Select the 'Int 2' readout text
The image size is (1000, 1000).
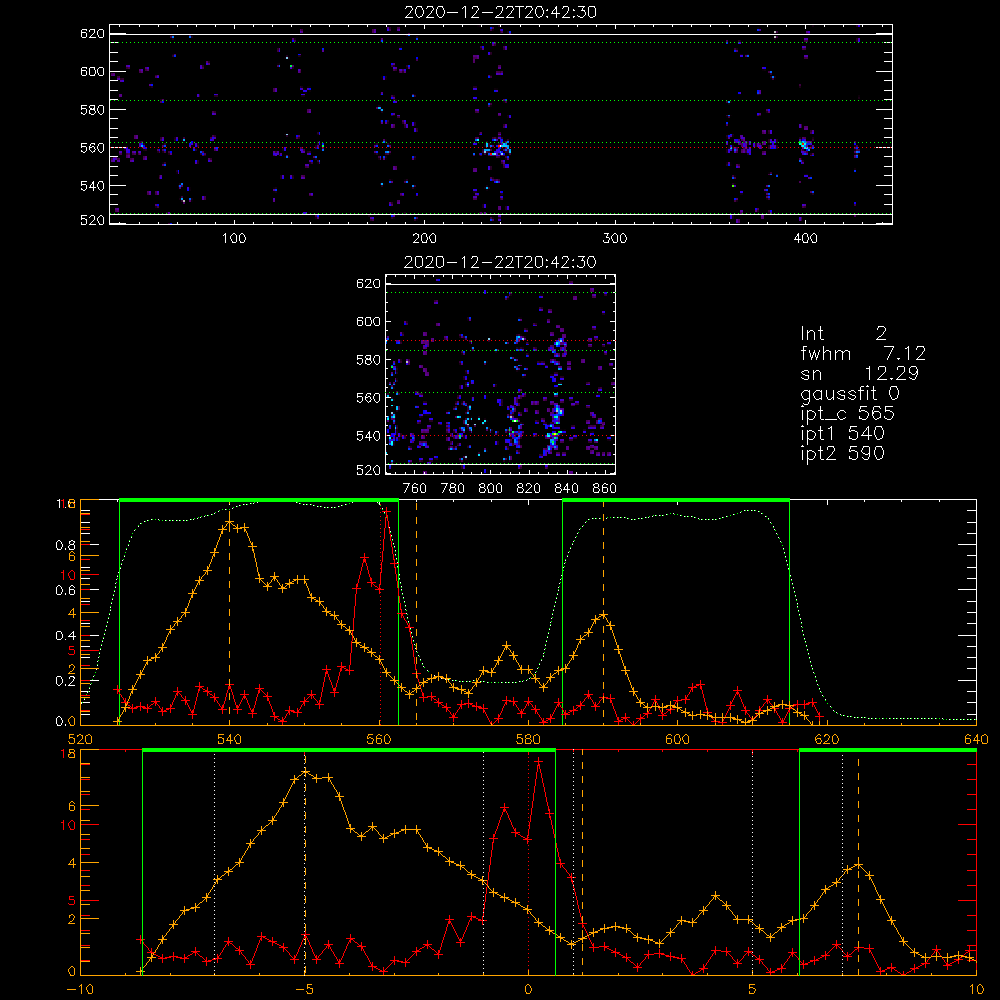843,334
